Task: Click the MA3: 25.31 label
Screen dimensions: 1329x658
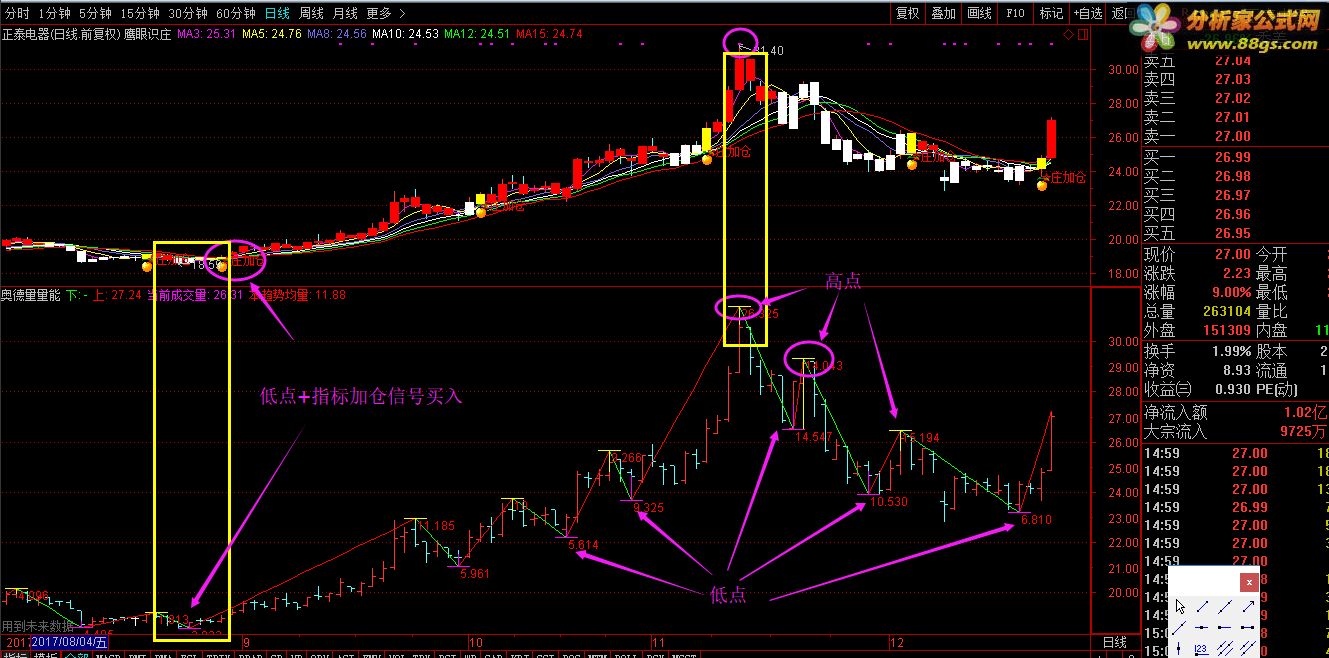Action: pyautogui.click(x=206, y=34)
